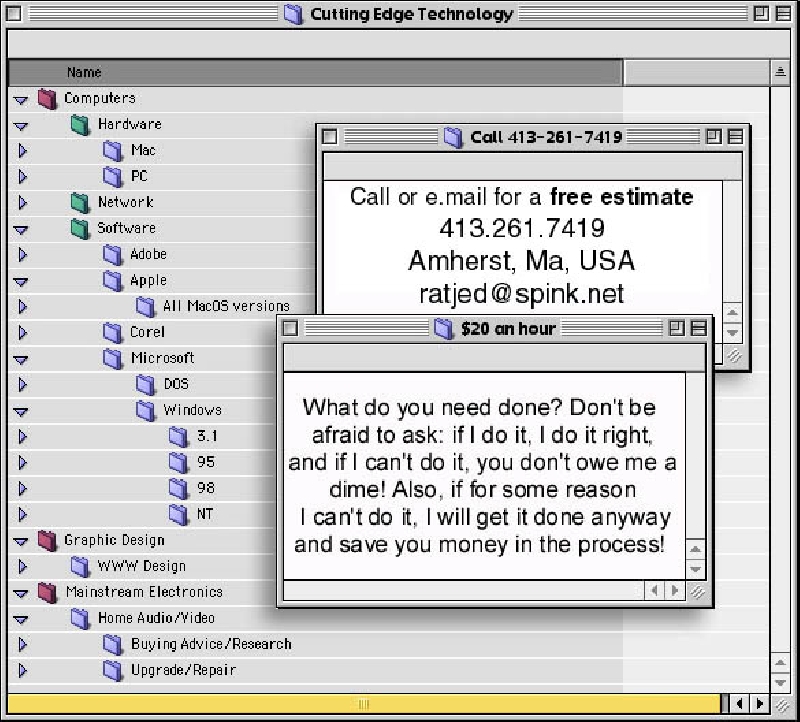Click the sort order button beside the Name header
This screenshot has width=800, height=722.
(780, 72)
